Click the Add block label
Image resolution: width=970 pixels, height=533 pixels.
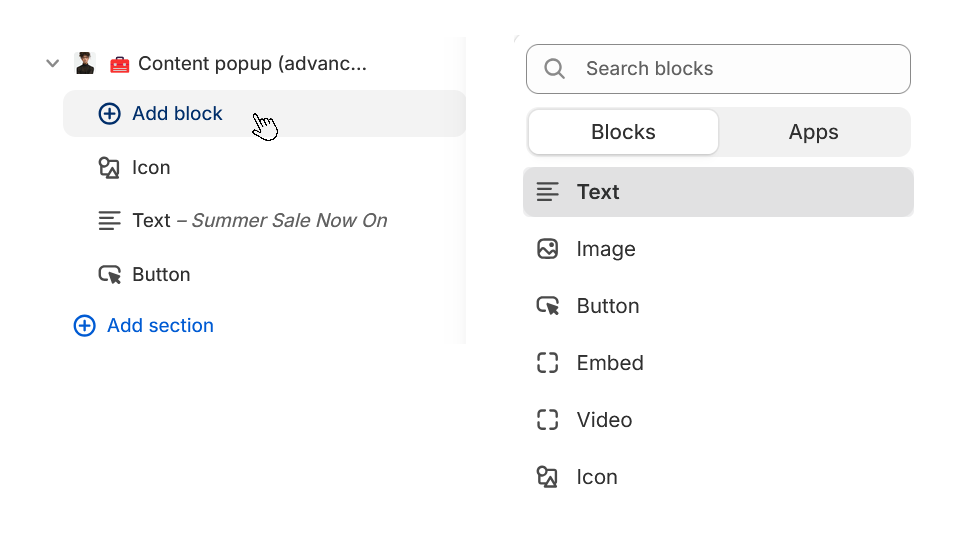click(177, 113)
